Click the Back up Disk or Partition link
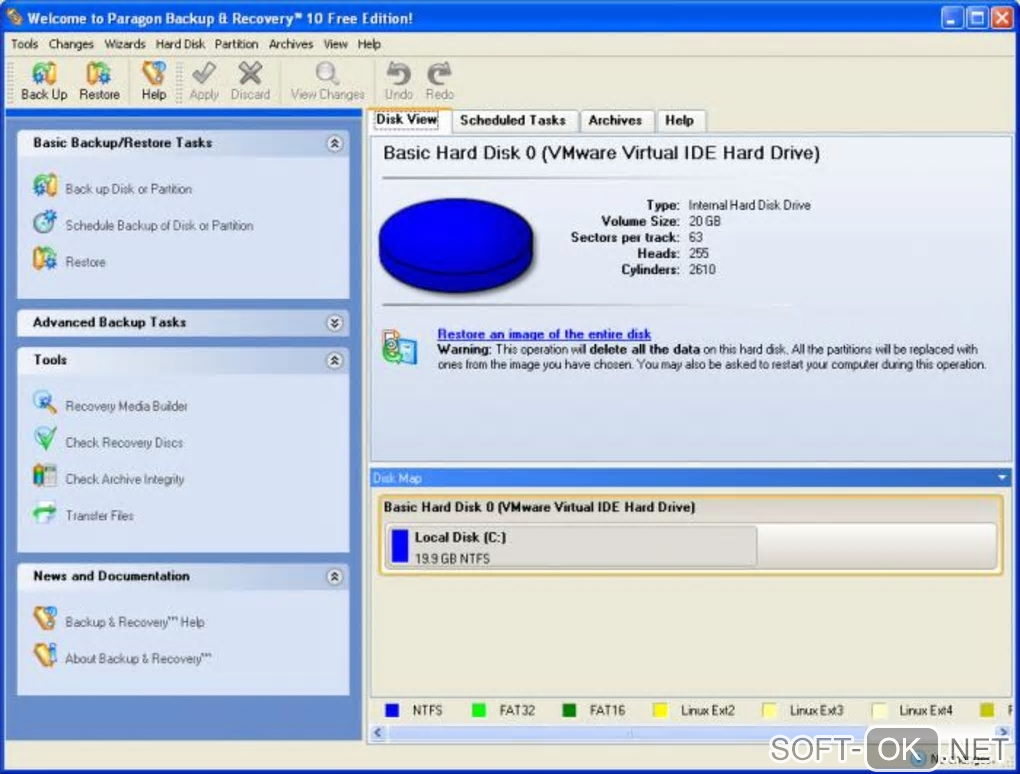 click(128, 189)
